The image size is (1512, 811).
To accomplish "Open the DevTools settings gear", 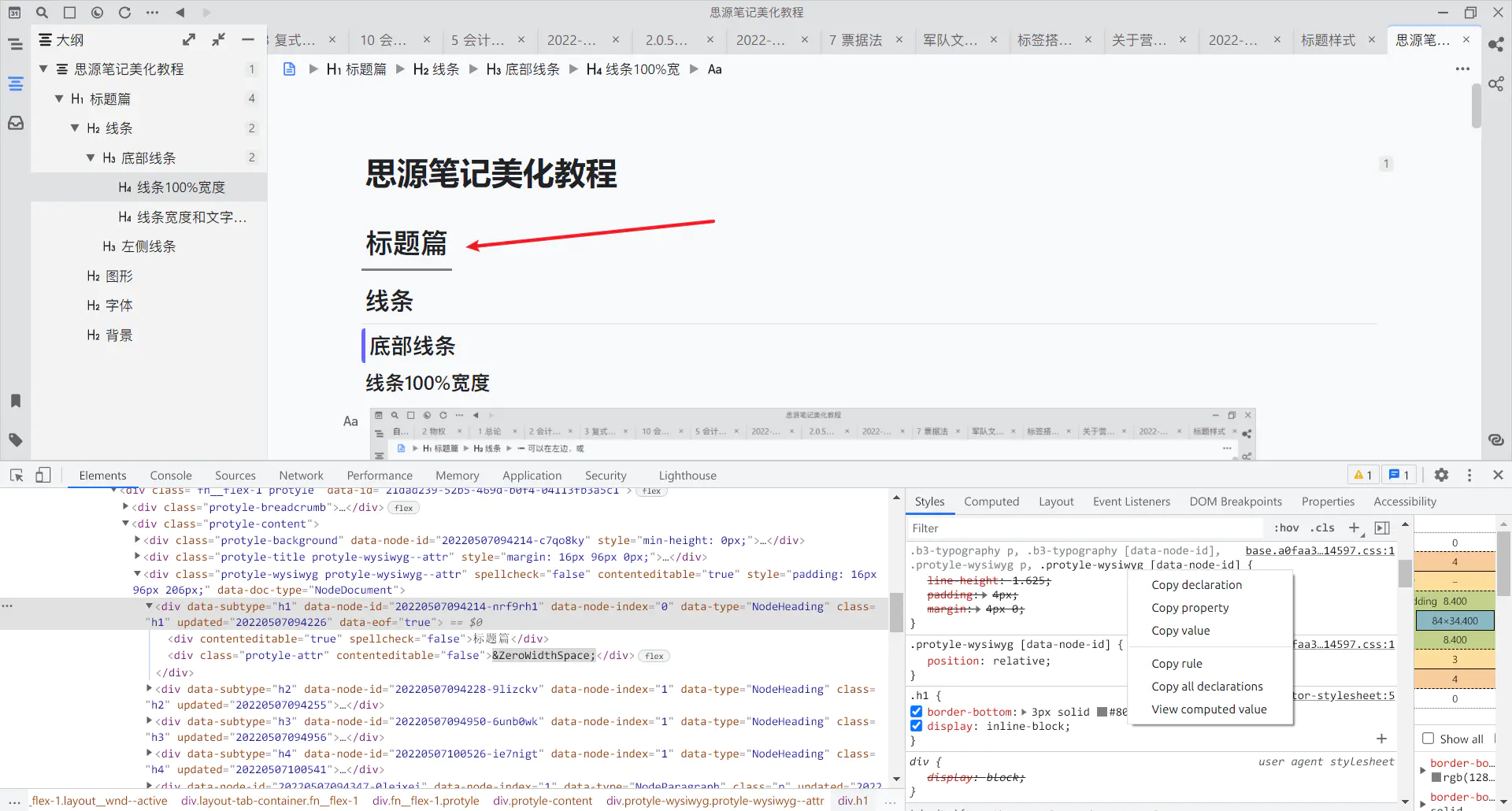I will tap(1441, 475).
